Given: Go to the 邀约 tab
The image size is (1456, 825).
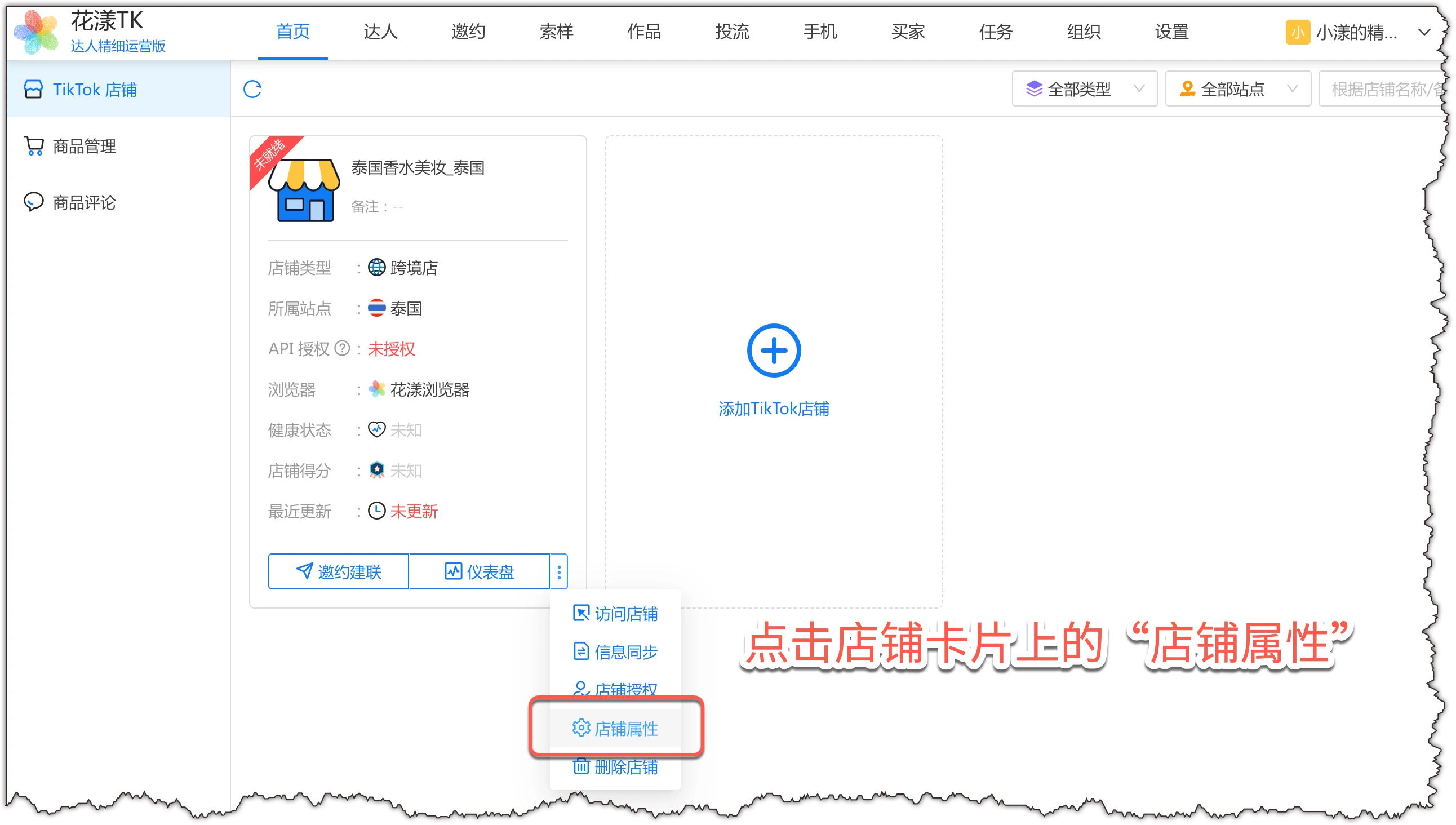Looking at the screenshot, I should pos(469,32).
